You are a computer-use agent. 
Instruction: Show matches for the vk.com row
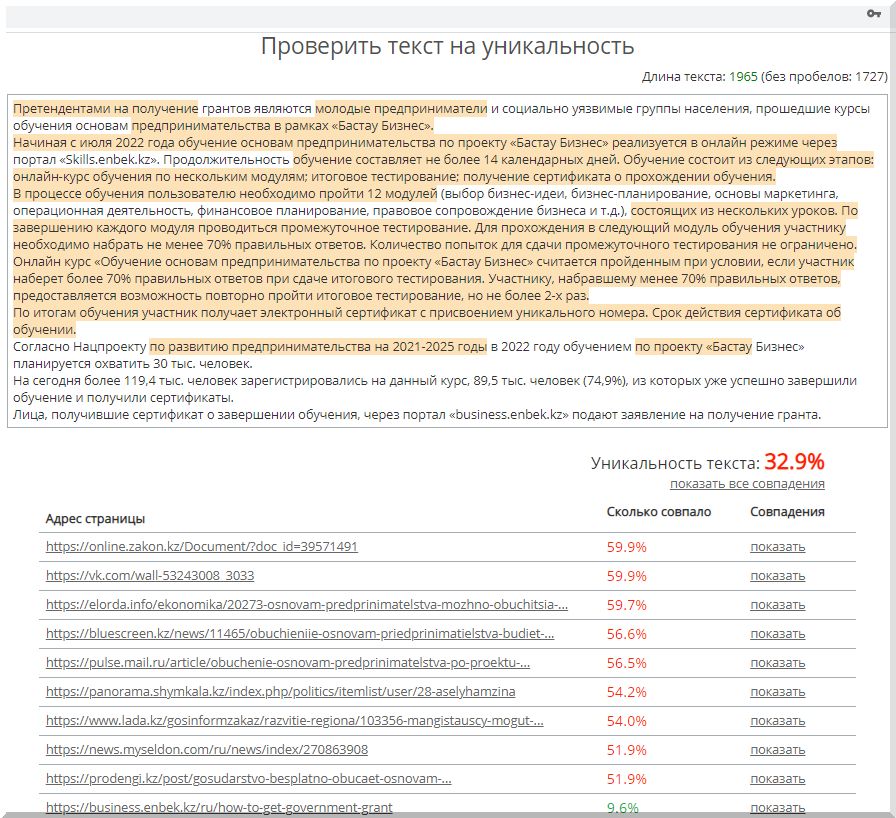pyautogui.click(x=778, y=576)
